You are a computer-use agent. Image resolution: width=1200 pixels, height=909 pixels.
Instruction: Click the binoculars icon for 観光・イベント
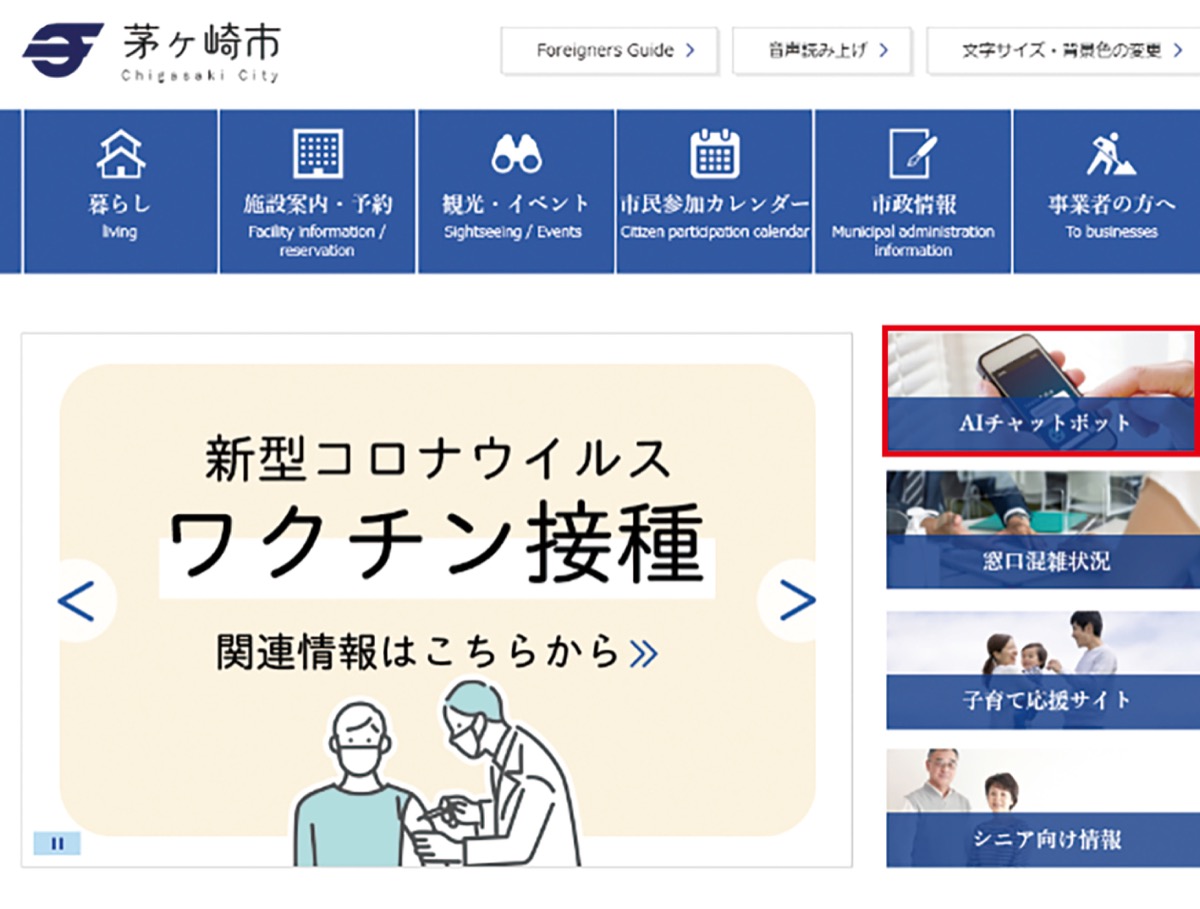[x=516, y=154]
